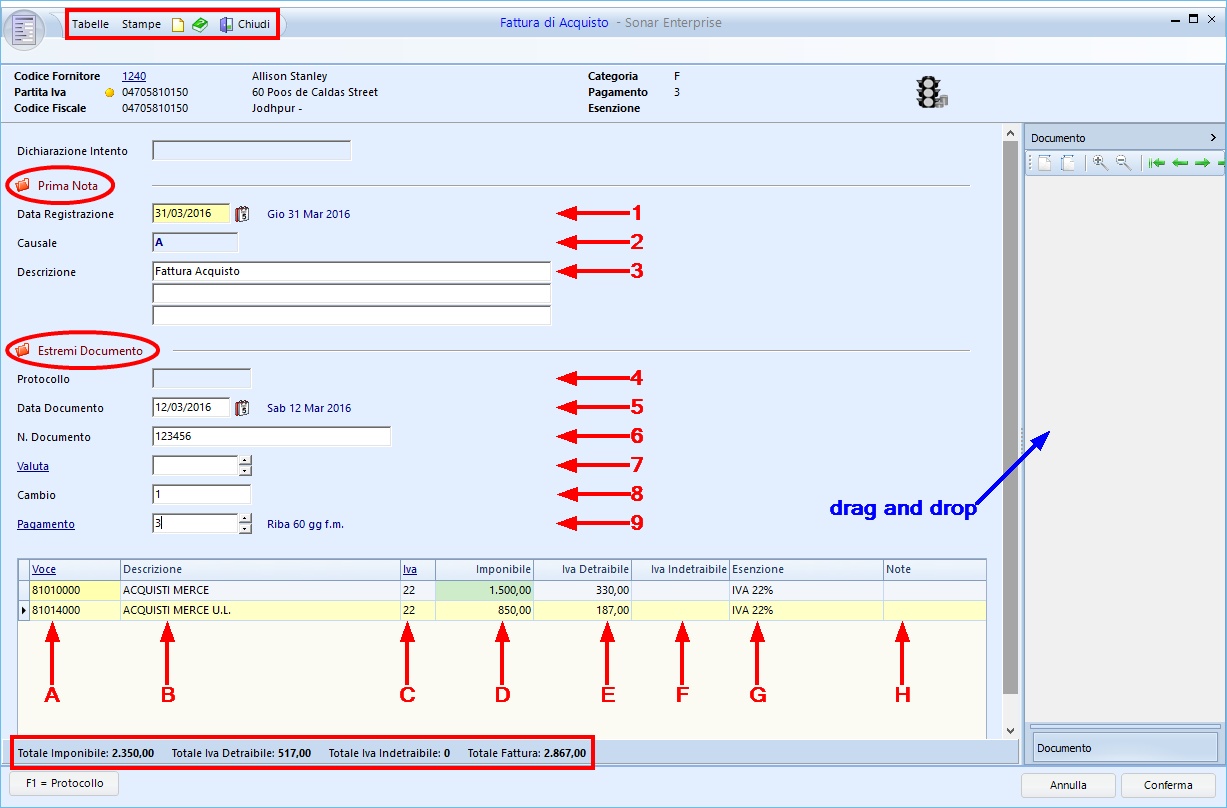Screen dimensions: 1227x808
Task: Click the form's vertical scrollbar
Action: tap(1009, 420)
